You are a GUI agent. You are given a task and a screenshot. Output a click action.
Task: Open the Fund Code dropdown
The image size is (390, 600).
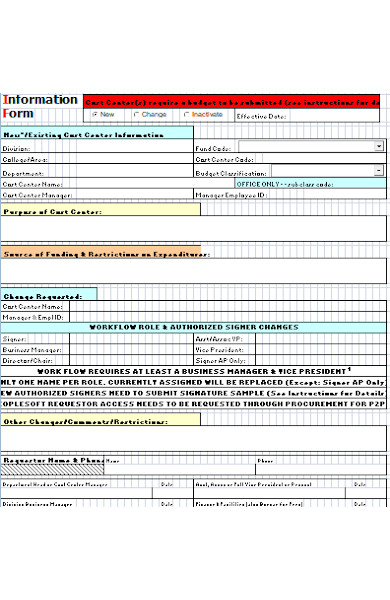click(379, 146)
